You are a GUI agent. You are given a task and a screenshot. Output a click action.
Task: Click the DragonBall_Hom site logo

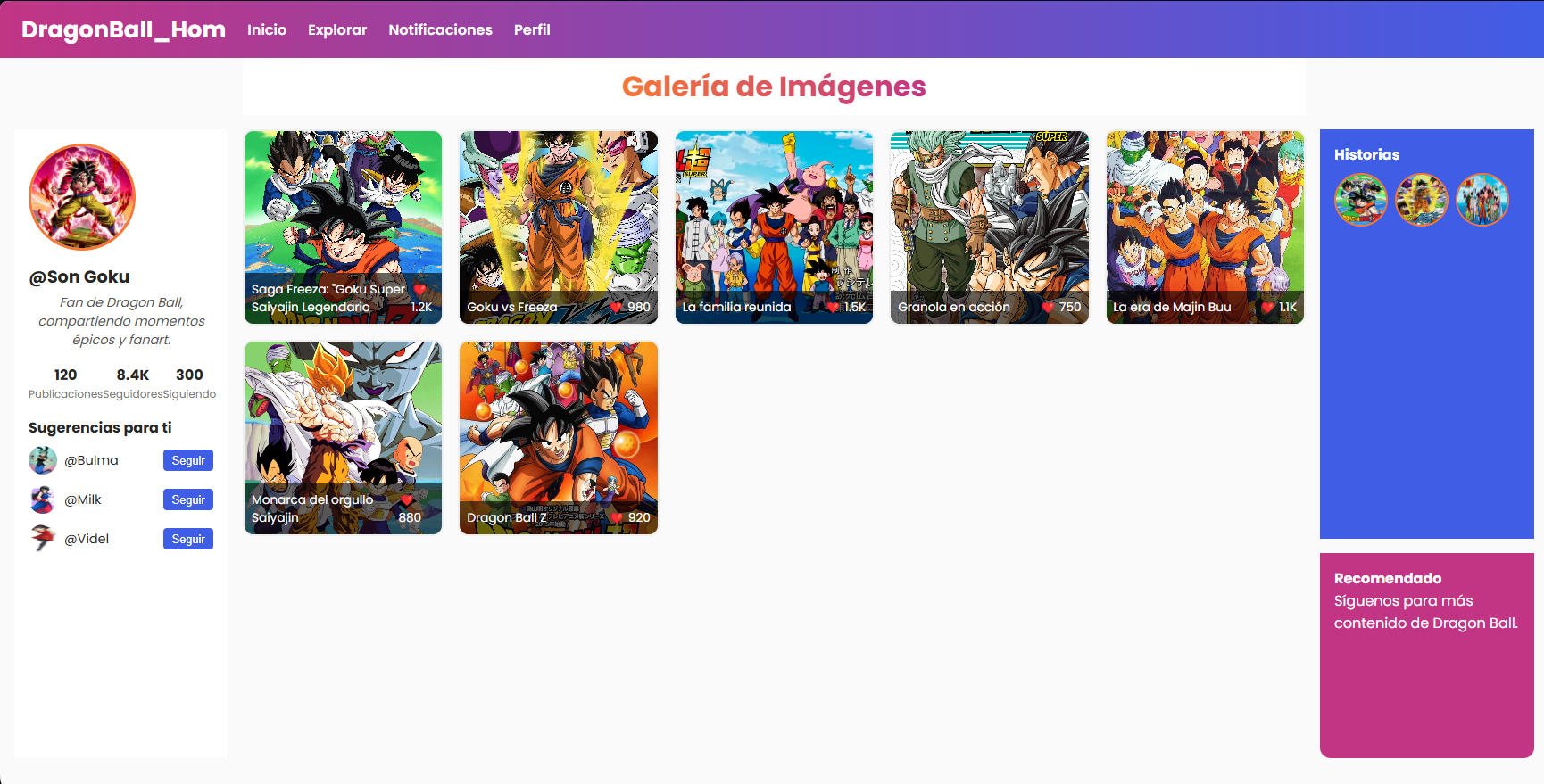pyautogui.click(x=123, y=29)
